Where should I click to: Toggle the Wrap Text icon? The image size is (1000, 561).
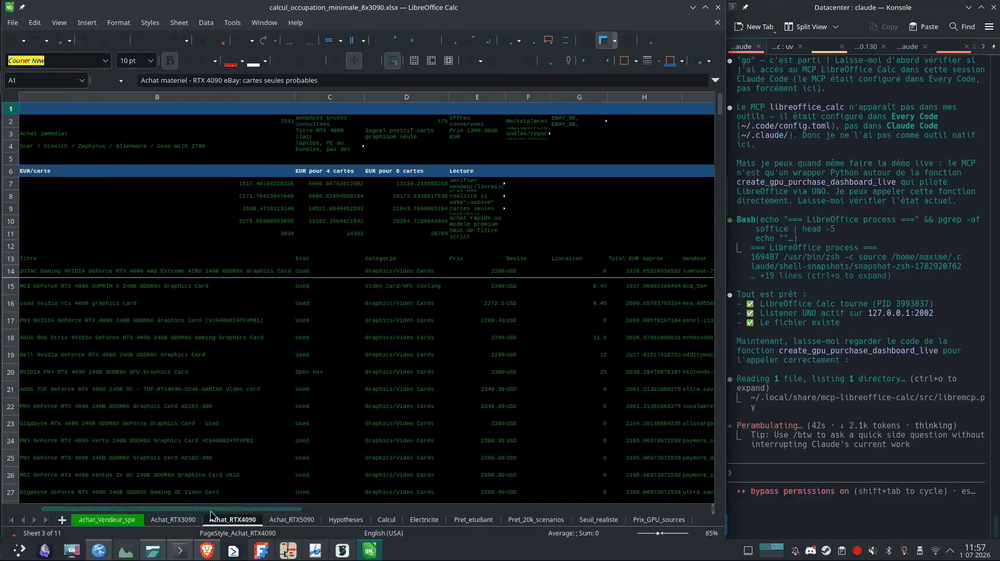(392, 61)
